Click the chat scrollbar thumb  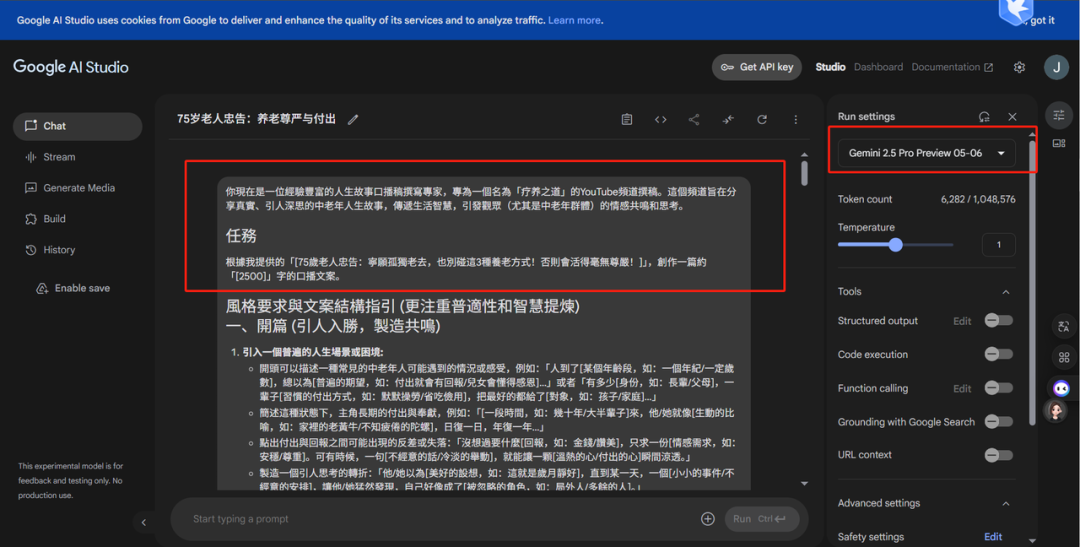coord(804,173)
